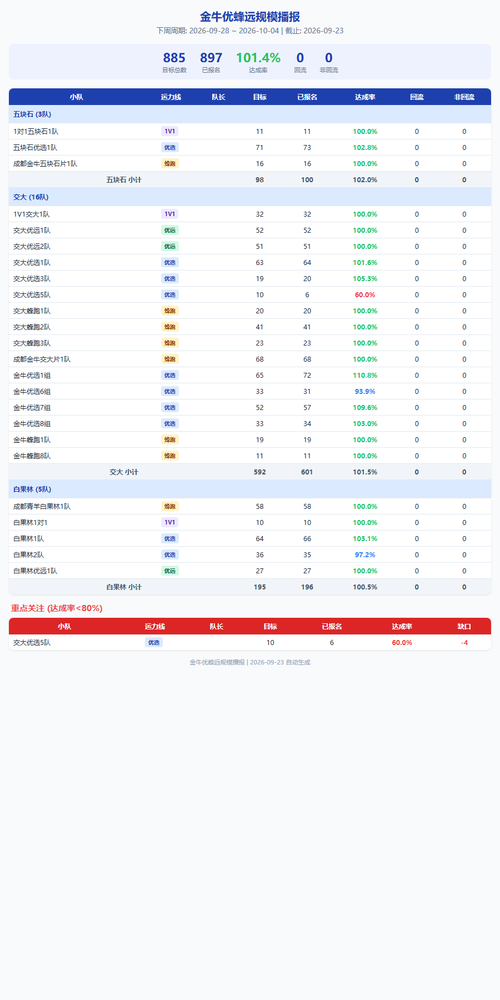The height and width of the screenshot is (1000, 500).
Task: Select team row 金牛蜂跑8队
Action: tap(250, 455)
